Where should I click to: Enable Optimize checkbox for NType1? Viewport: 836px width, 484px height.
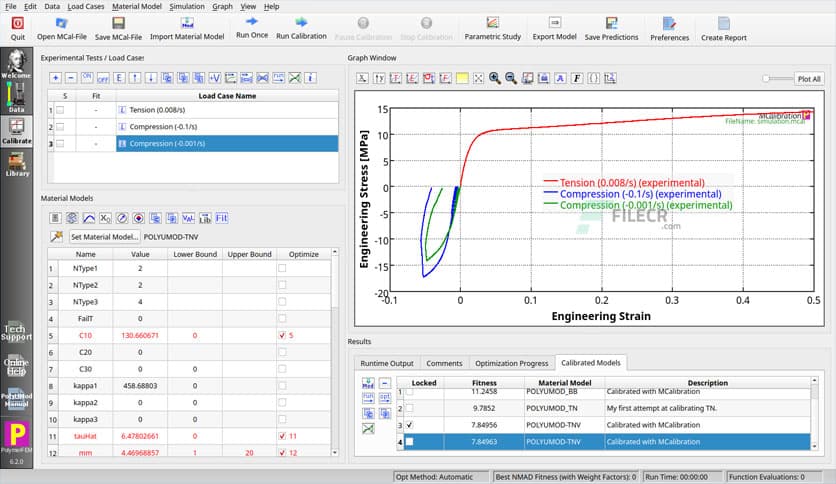282,268
